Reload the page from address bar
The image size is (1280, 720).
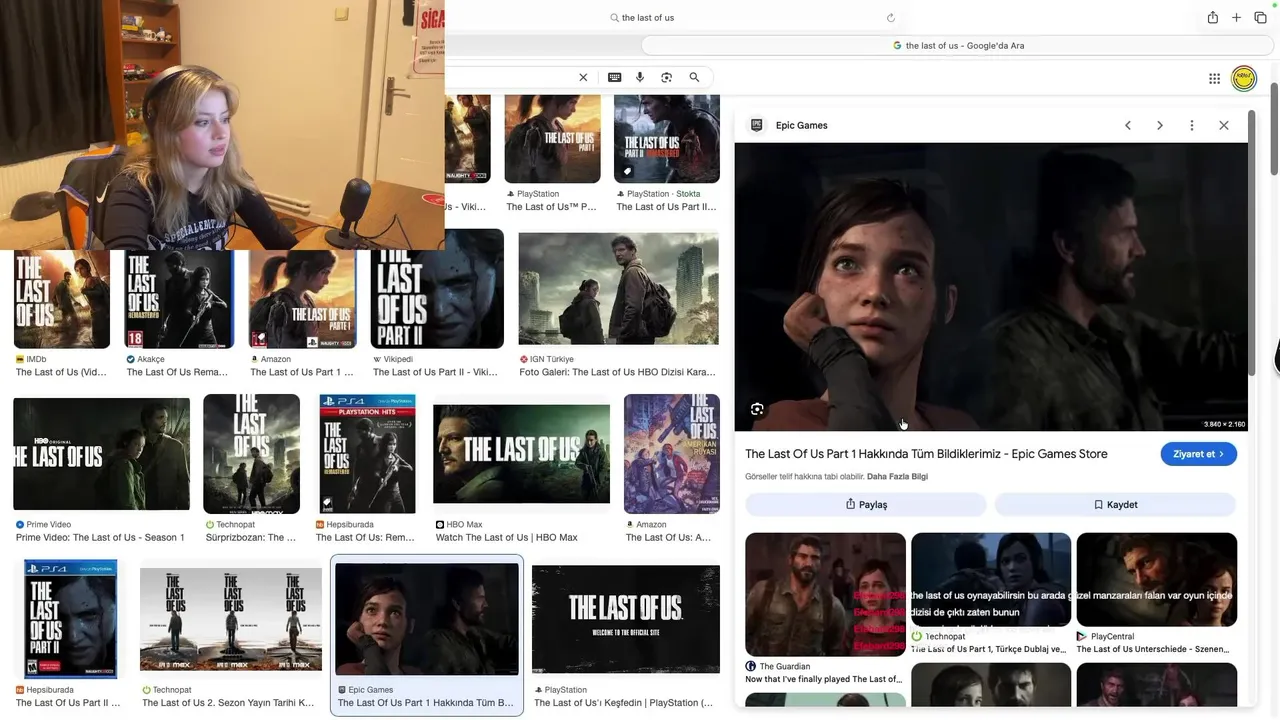[891, 18]
